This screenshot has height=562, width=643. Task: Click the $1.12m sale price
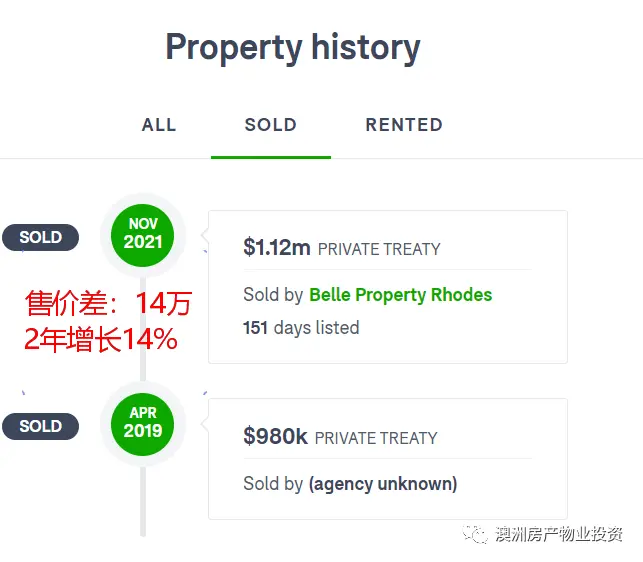[277, 248]
